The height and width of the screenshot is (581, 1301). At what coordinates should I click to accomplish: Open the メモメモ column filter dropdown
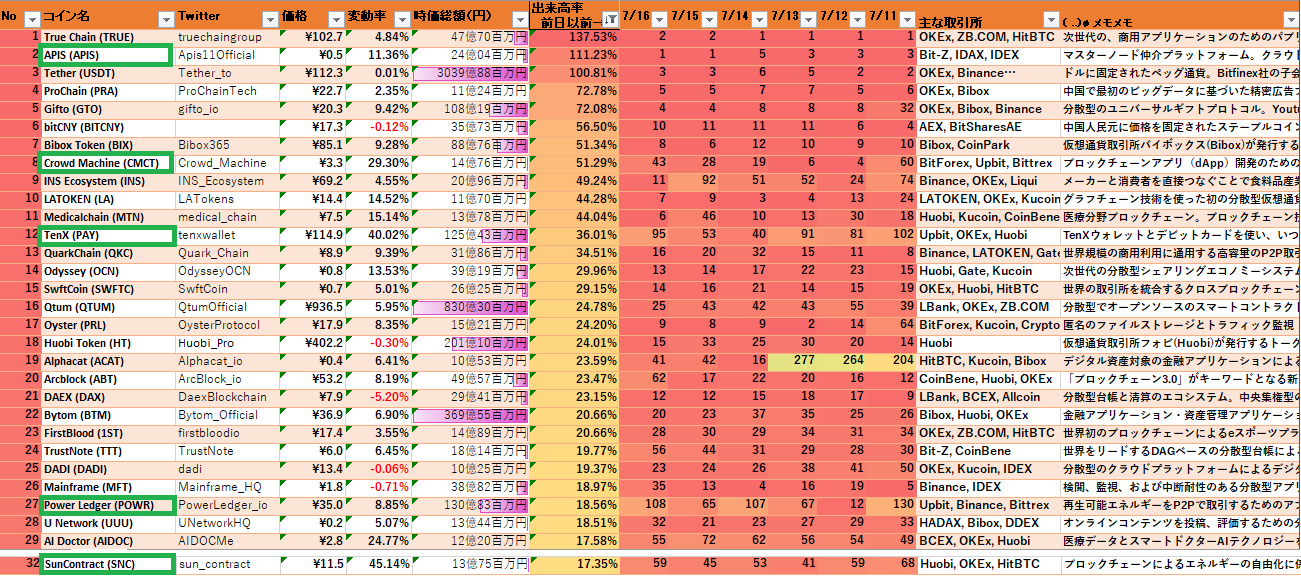[x=1291, y=19]
